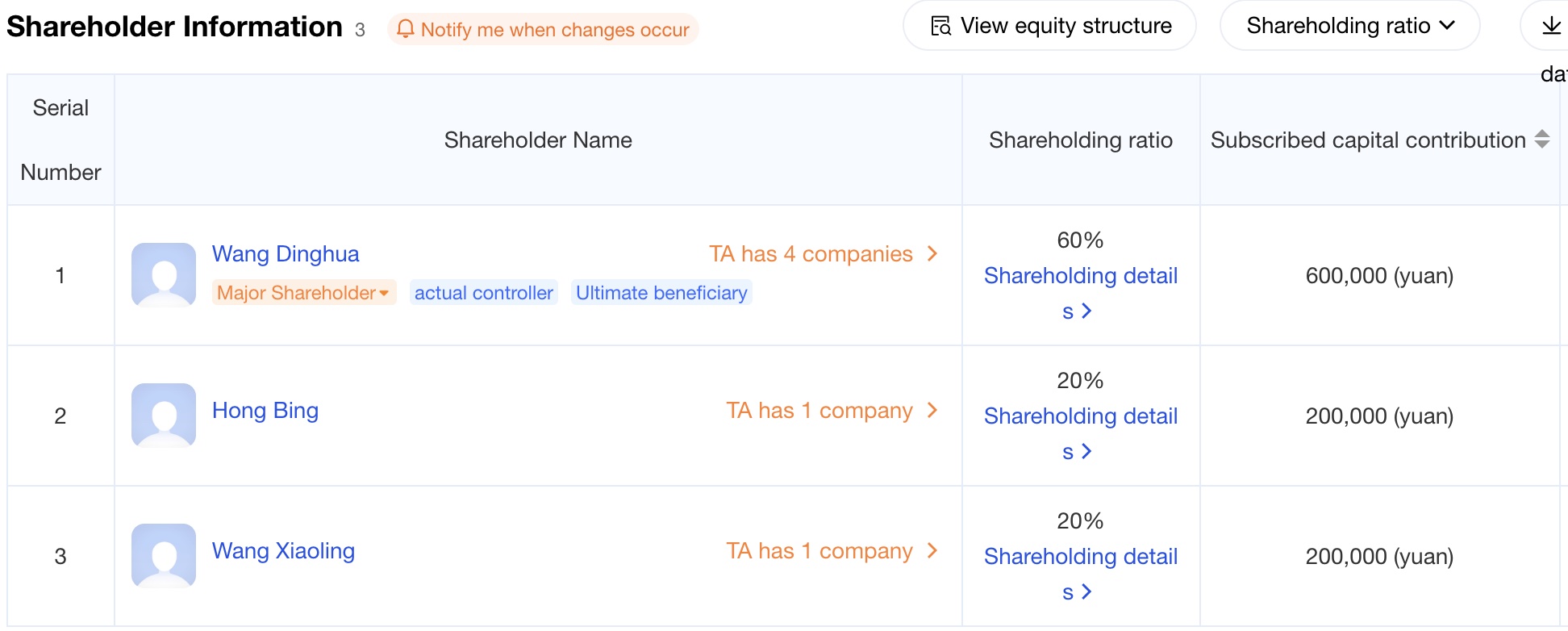Click the Shareholder Information heading
1568x631 pixels.
[x=173, y=25]
